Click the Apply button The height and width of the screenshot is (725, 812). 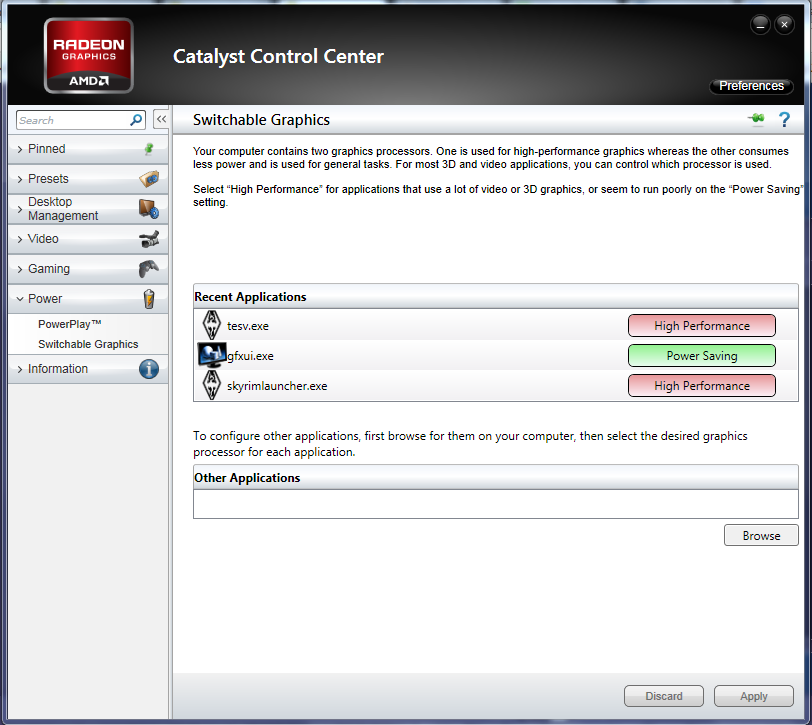753,696
